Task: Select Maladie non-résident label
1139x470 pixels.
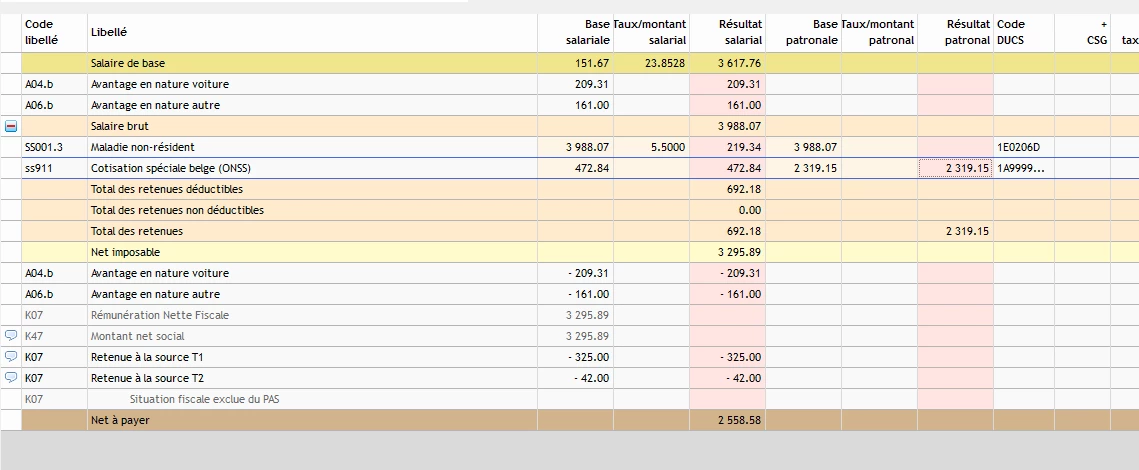Action: pyautogui.click(x=142, y=147)
